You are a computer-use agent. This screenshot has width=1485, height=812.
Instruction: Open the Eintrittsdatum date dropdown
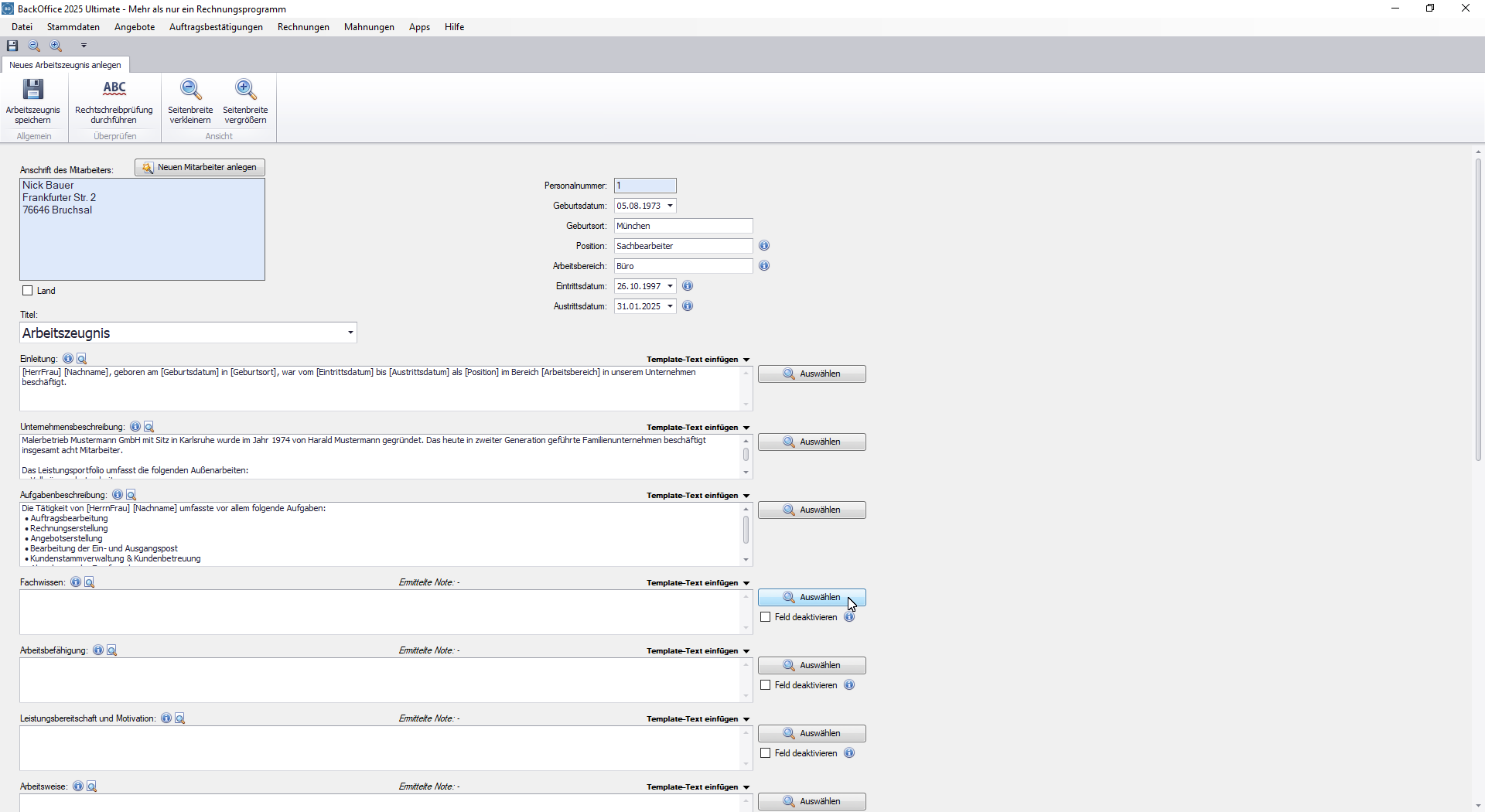pos(670,286)
